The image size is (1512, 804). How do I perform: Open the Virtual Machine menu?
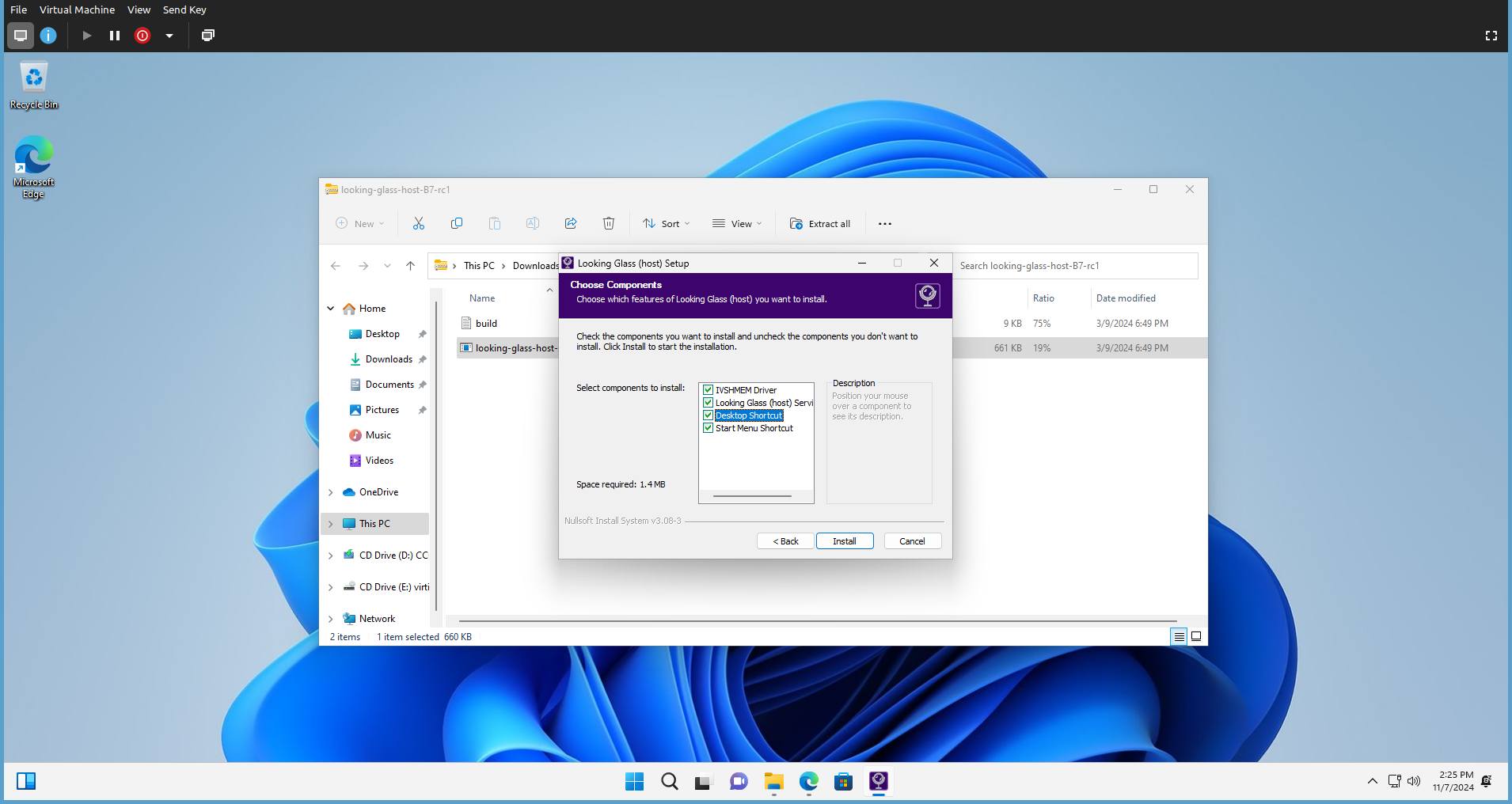click(x=77, y=9)
